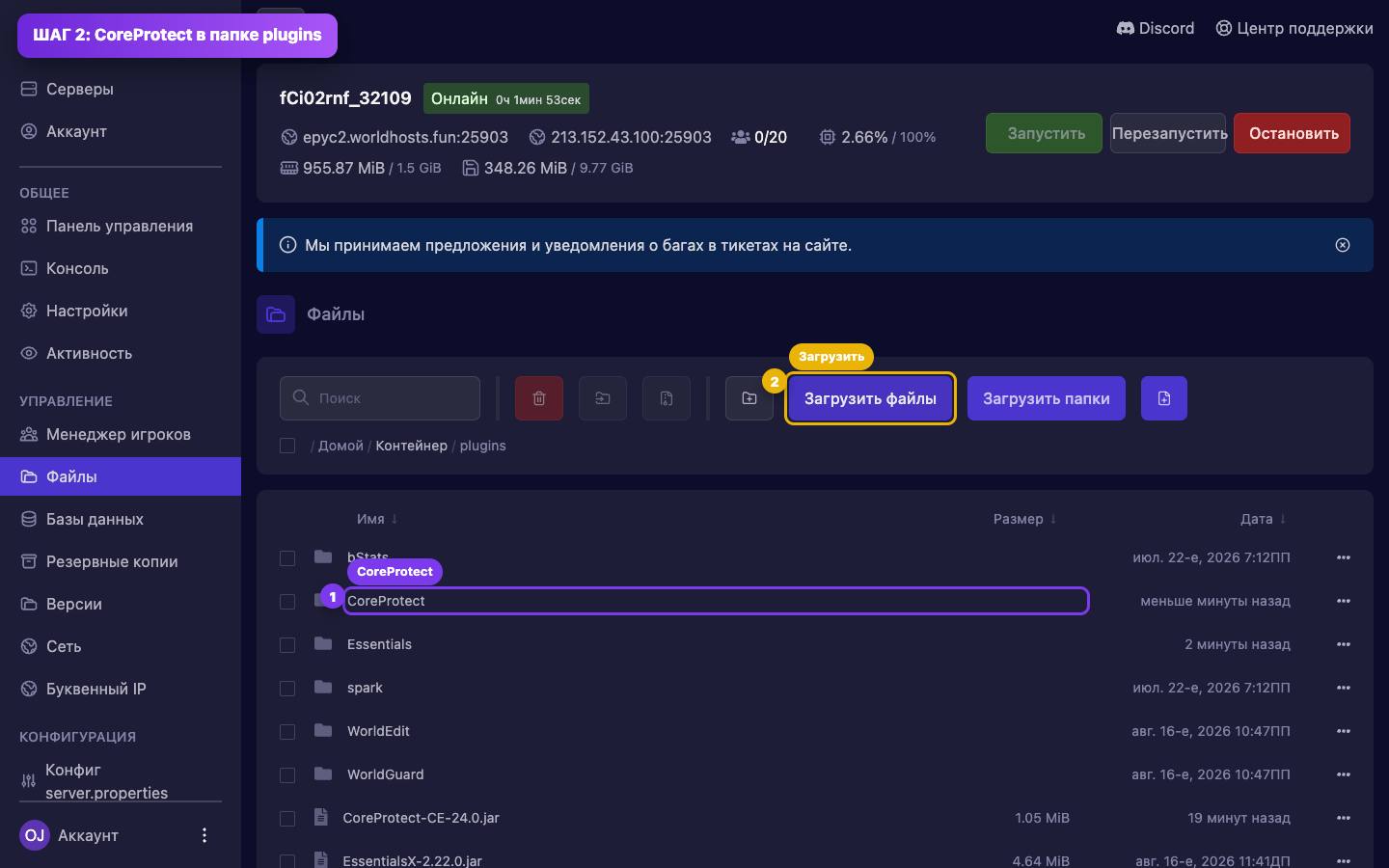This screenshot has width=1389, height=868.
Task: Open Discord link in header
Action: point(1156,28)
